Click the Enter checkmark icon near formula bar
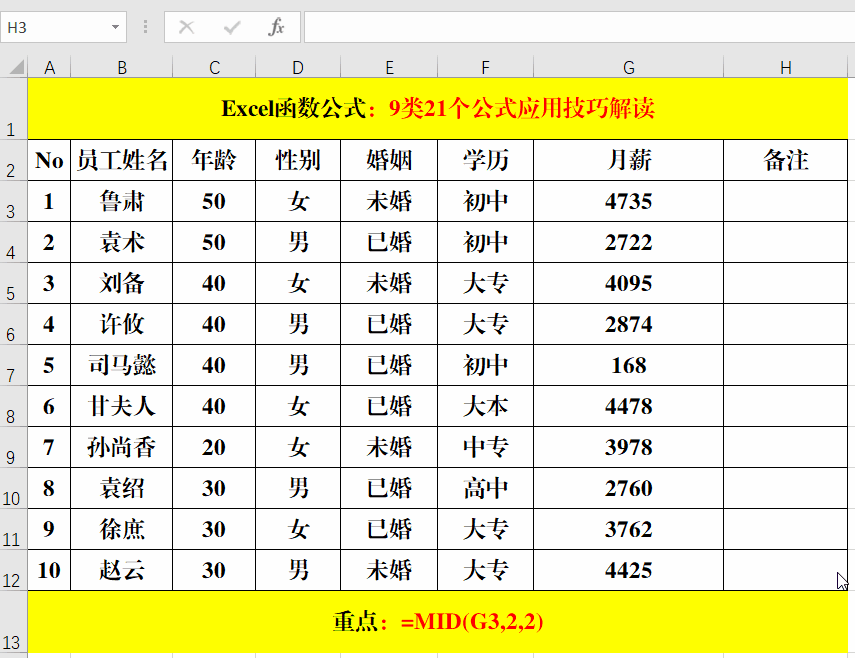The height and width of the screenshot is (658, 855). (x=234, y=27)
